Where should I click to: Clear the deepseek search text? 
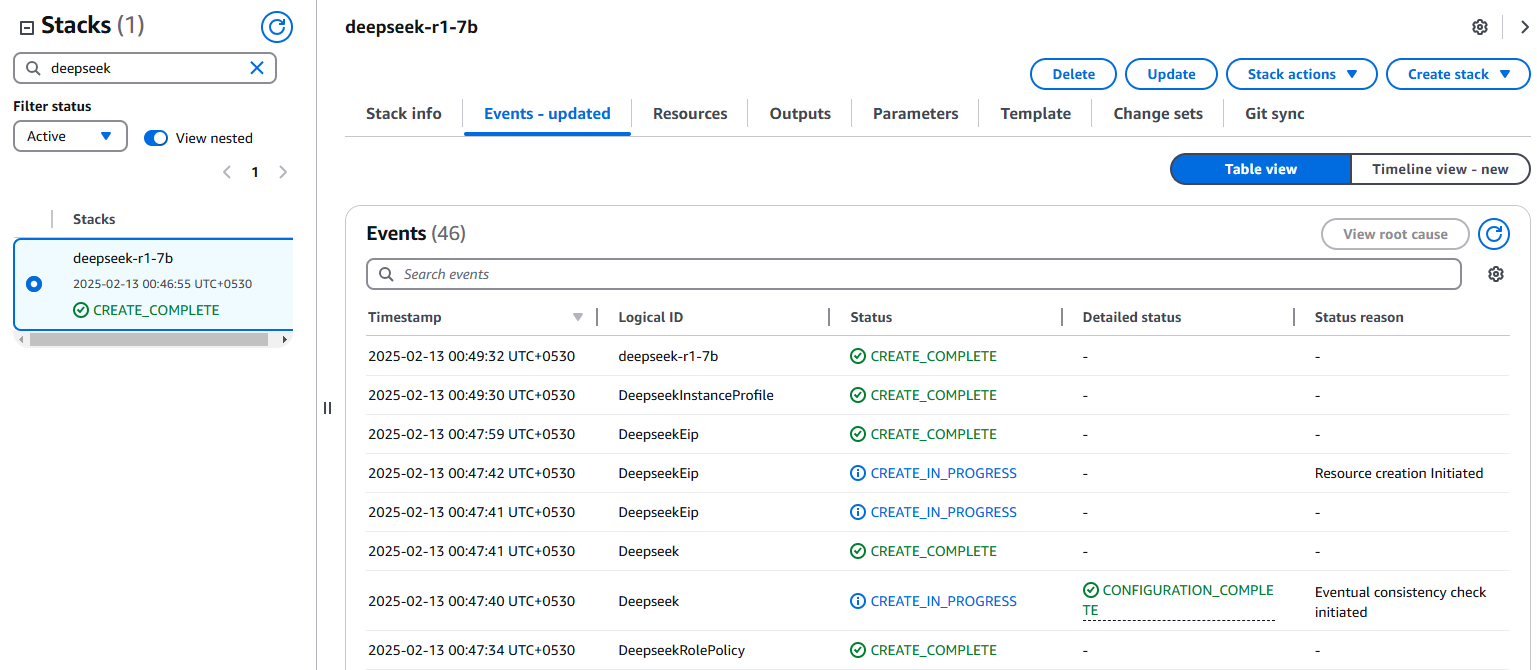[x=257, y=68]
